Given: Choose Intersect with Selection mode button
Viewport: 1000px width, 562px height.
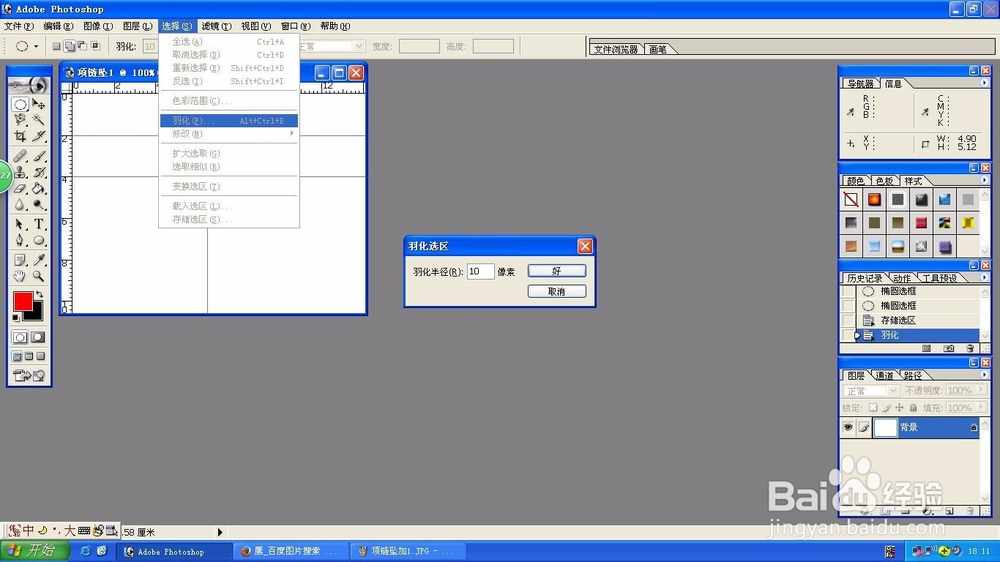Looking at the screenshot, I should tap(96, 46).
